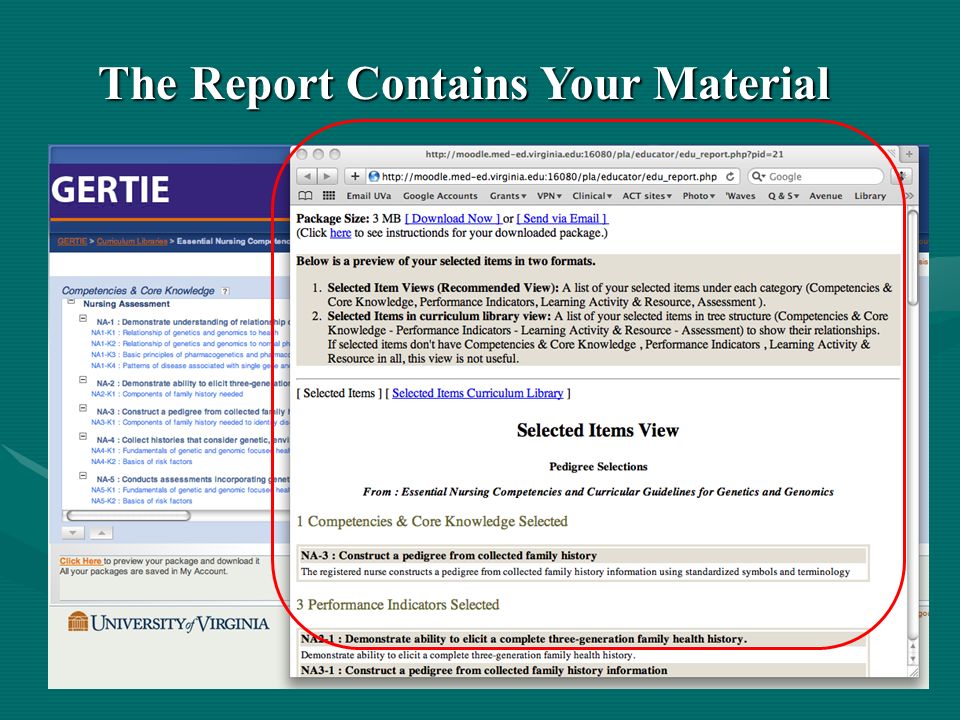The image size is (960, 720).
Task: Select NA4-K1 Fundamentals of genetic item
Action: [x=190, y=451]
